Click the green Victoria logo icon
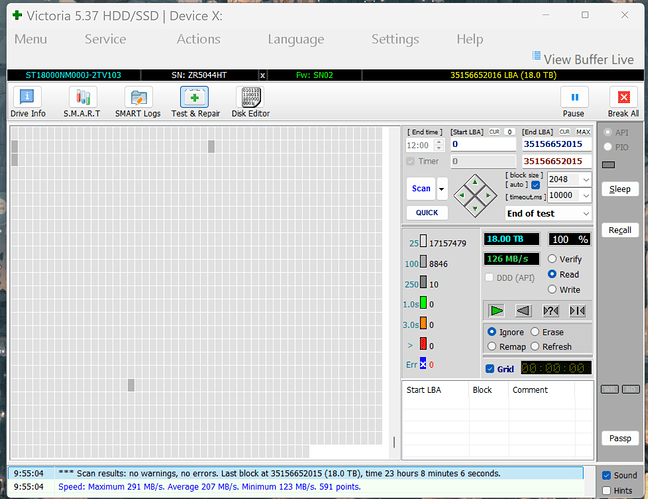 (17, 16)
